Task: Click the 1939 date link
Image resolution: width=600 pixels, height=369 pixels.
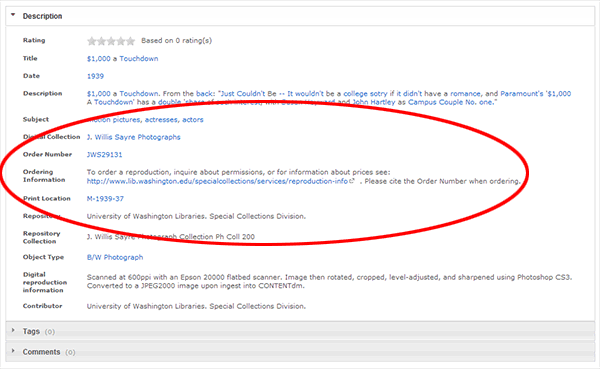Action: [95, 76]
